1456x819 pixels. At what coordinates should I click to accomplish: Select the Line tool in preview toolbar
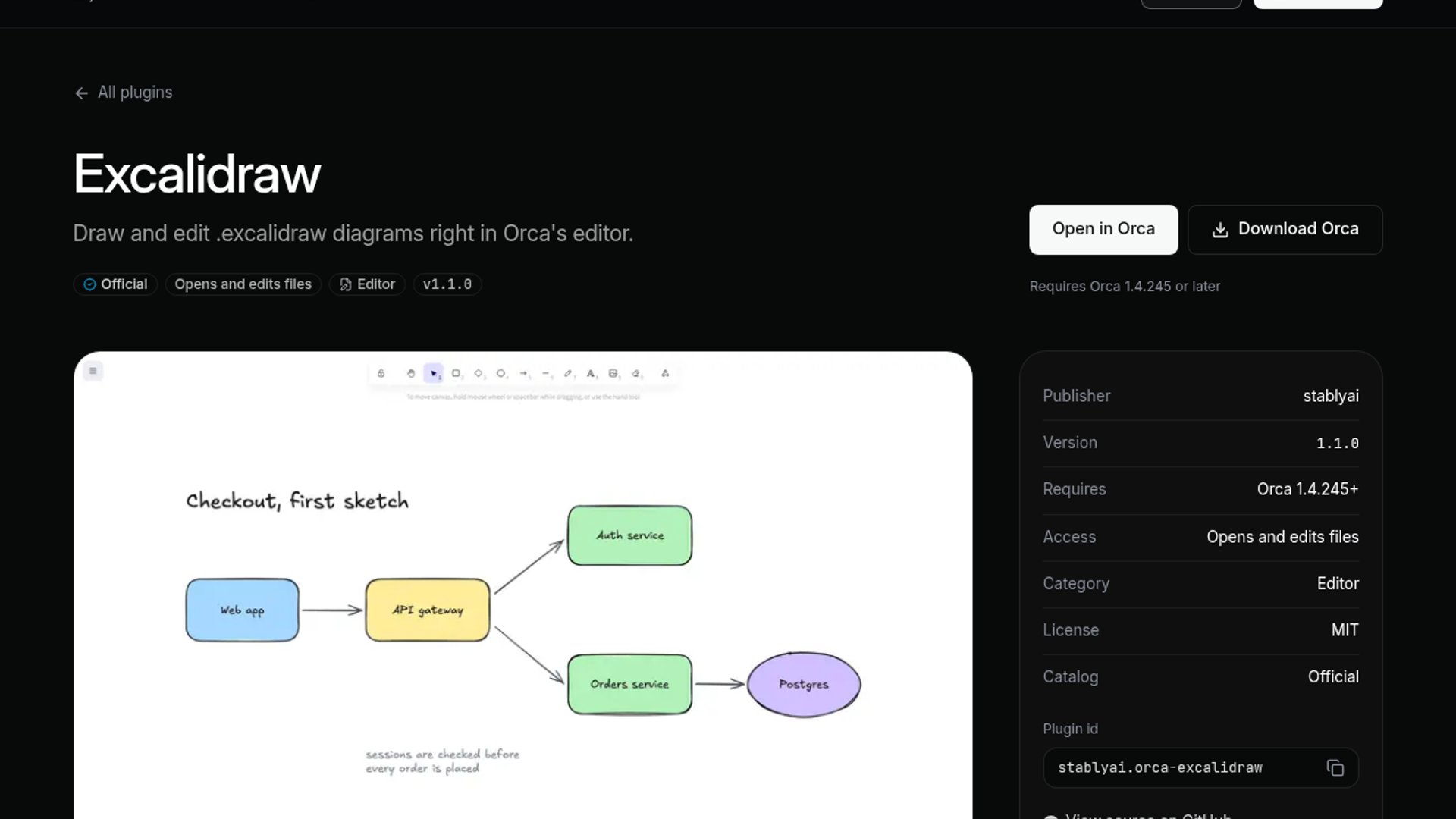(x=545, y=373)
